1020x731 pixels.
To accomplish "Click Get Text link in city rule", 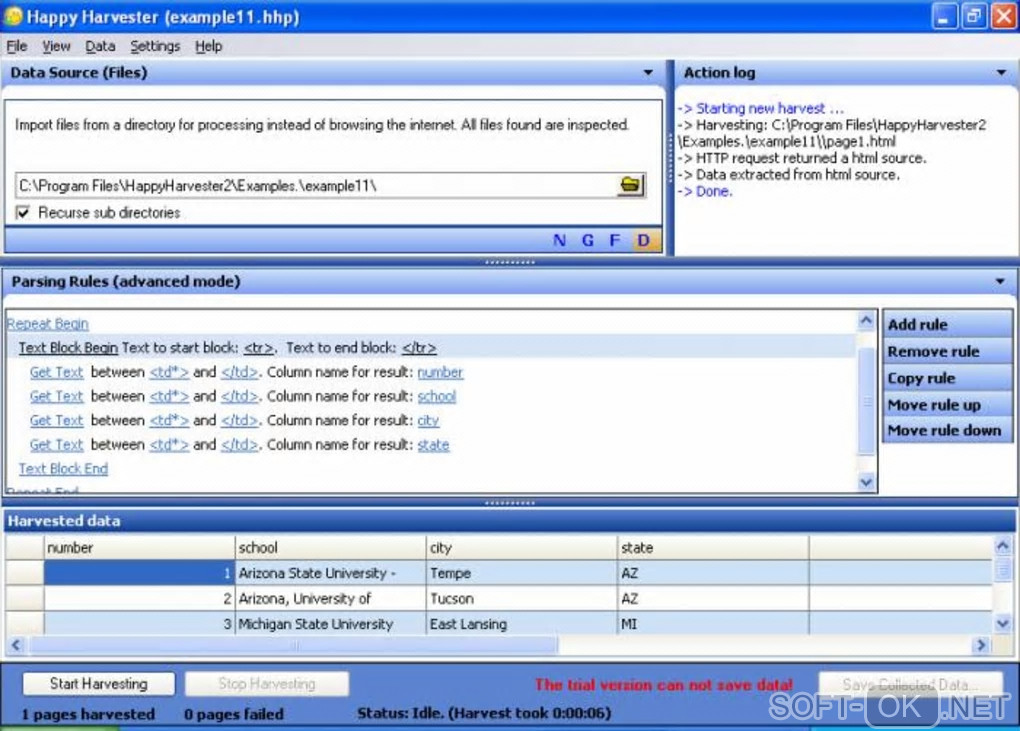I will [x=57, y=420].
